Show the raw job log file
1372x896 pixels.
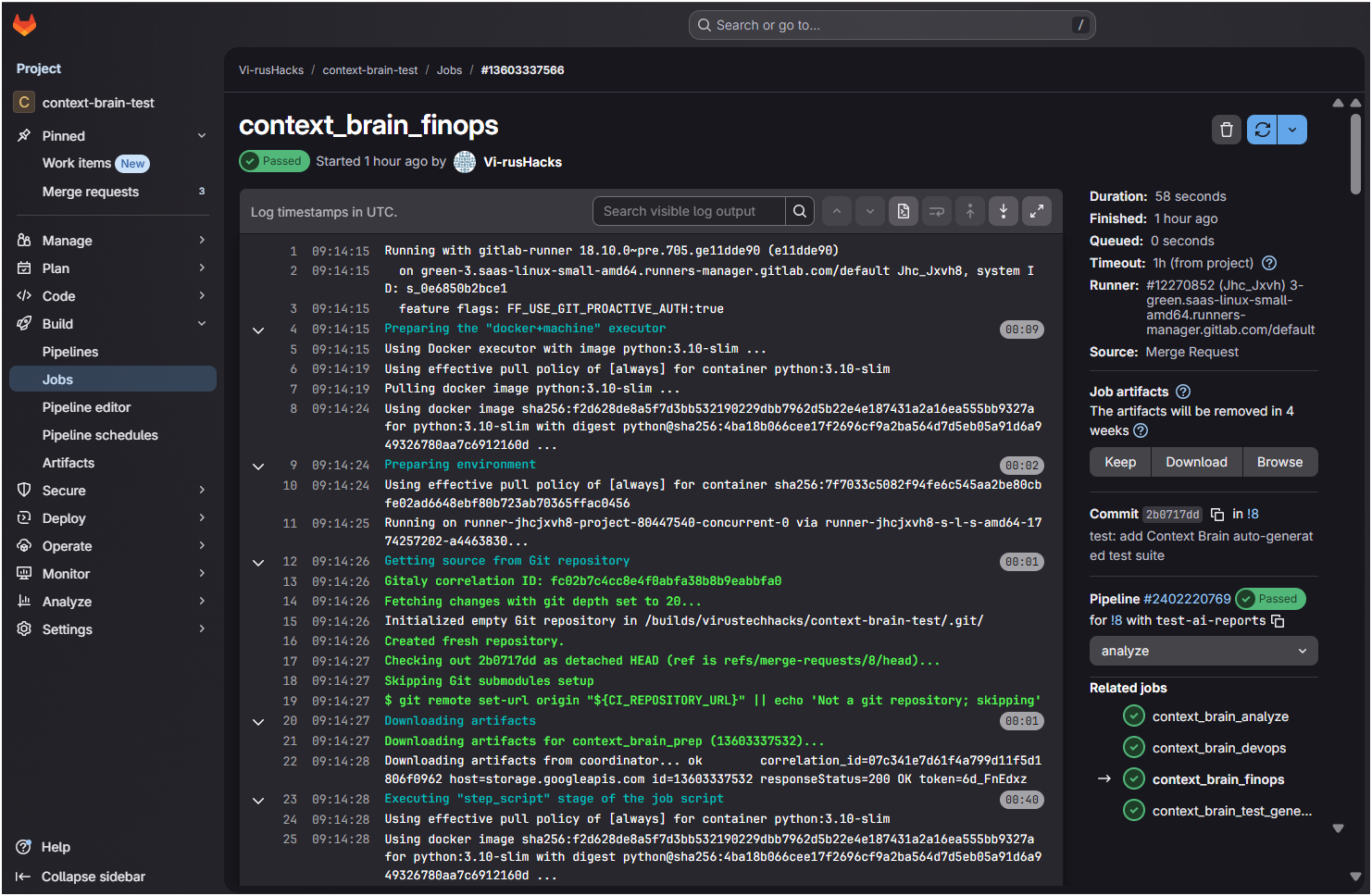click(904, 211)
